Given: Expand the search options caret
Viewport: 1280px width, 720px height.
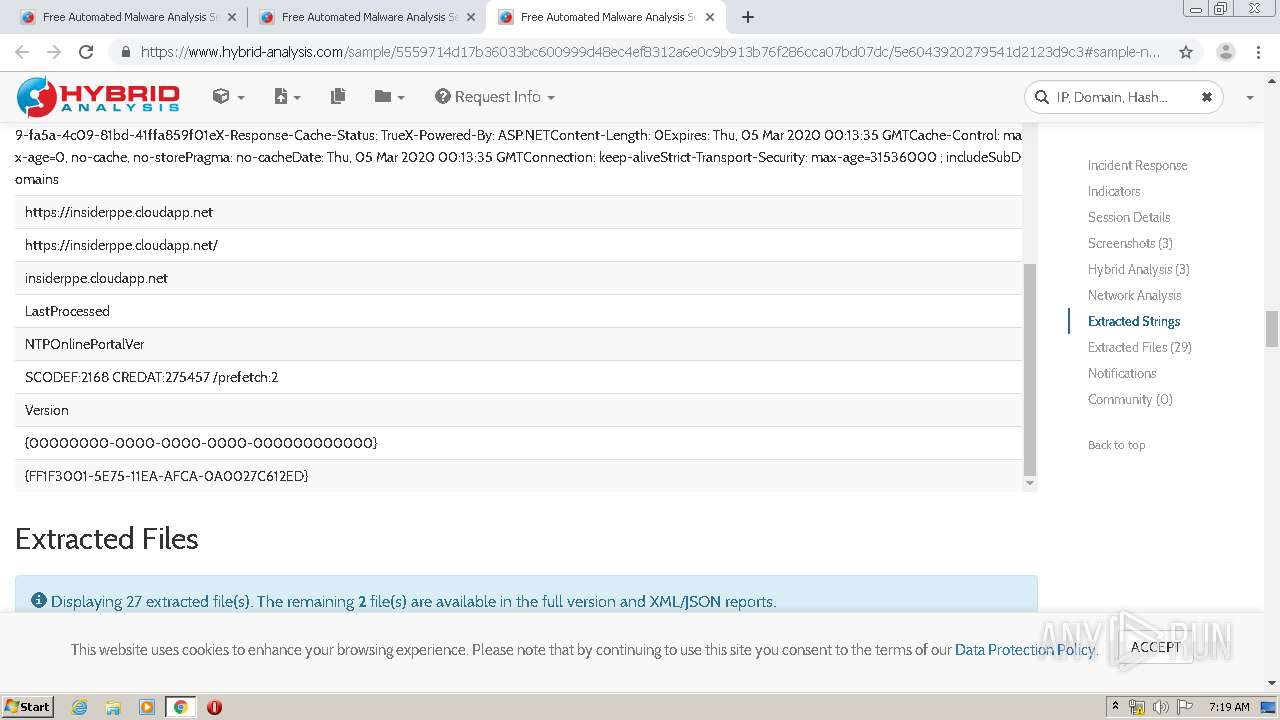Looking at the screenshot, I should click(1250, 97).
